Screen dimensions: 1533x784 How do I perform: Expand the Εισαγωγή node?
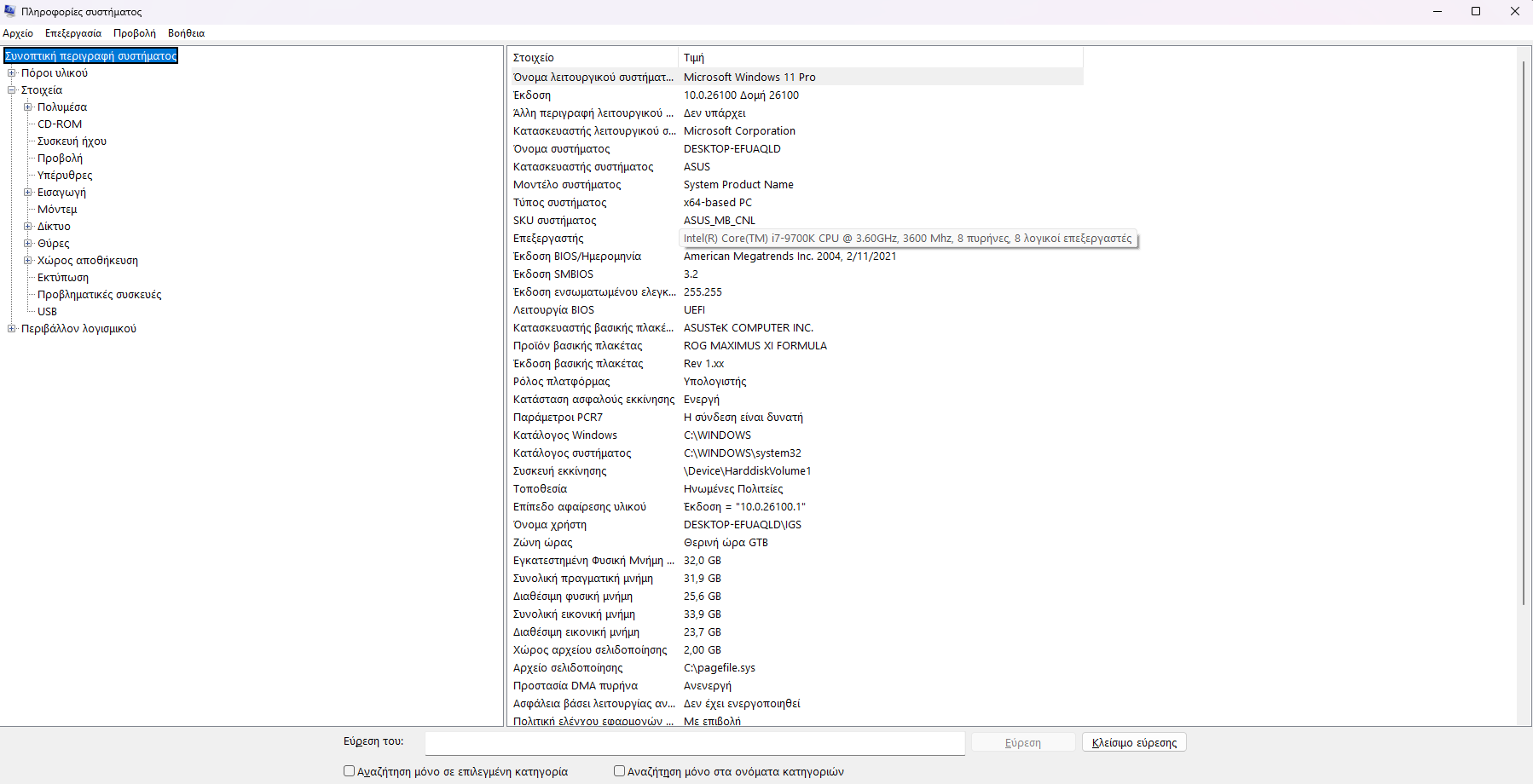28,193
